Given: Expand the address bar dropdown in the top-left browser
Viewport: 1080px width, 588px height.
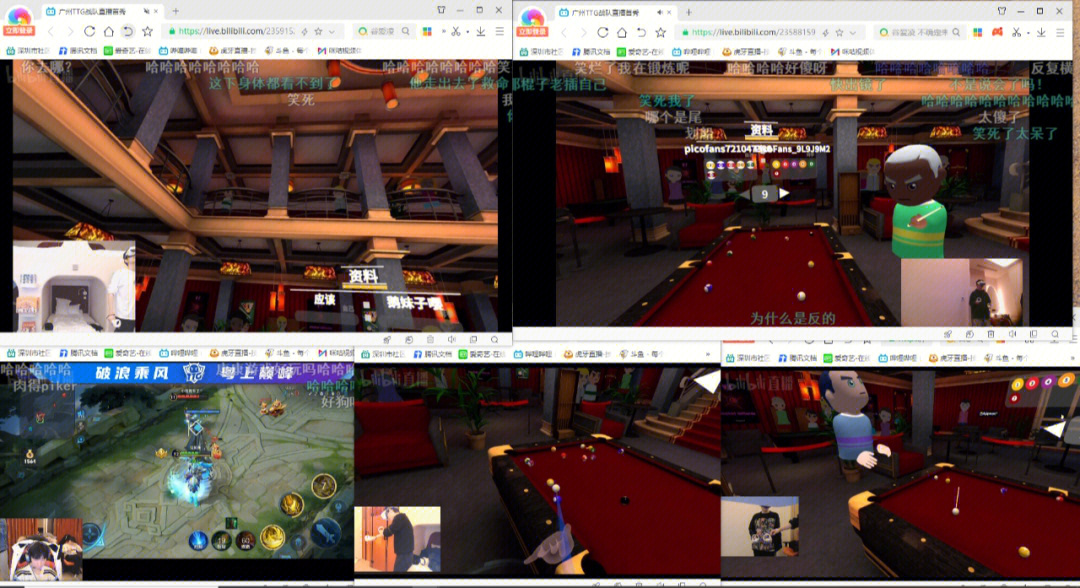Looking at the screenshot, I should (332, 32).
